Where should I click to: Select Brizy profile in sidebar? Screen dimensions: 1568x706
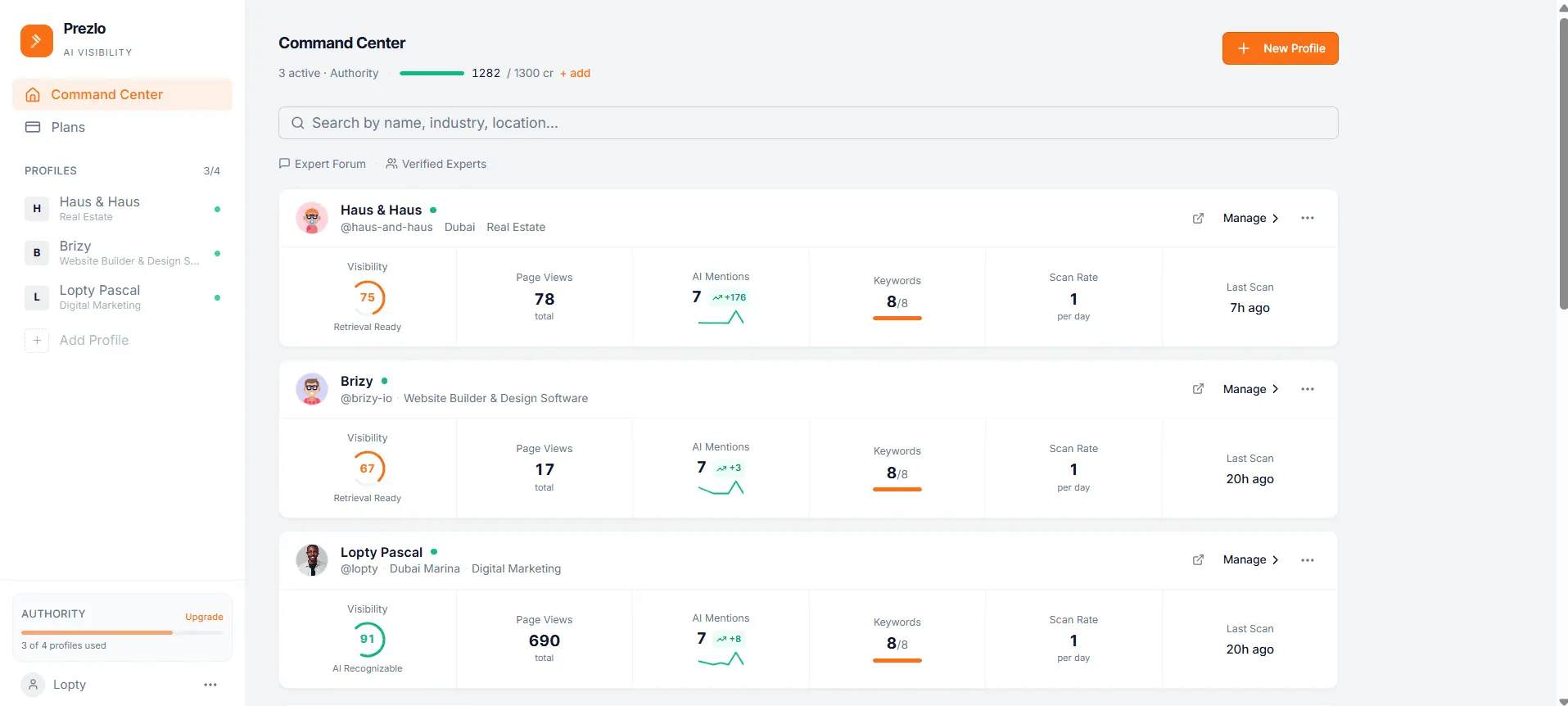click(122, 253)
